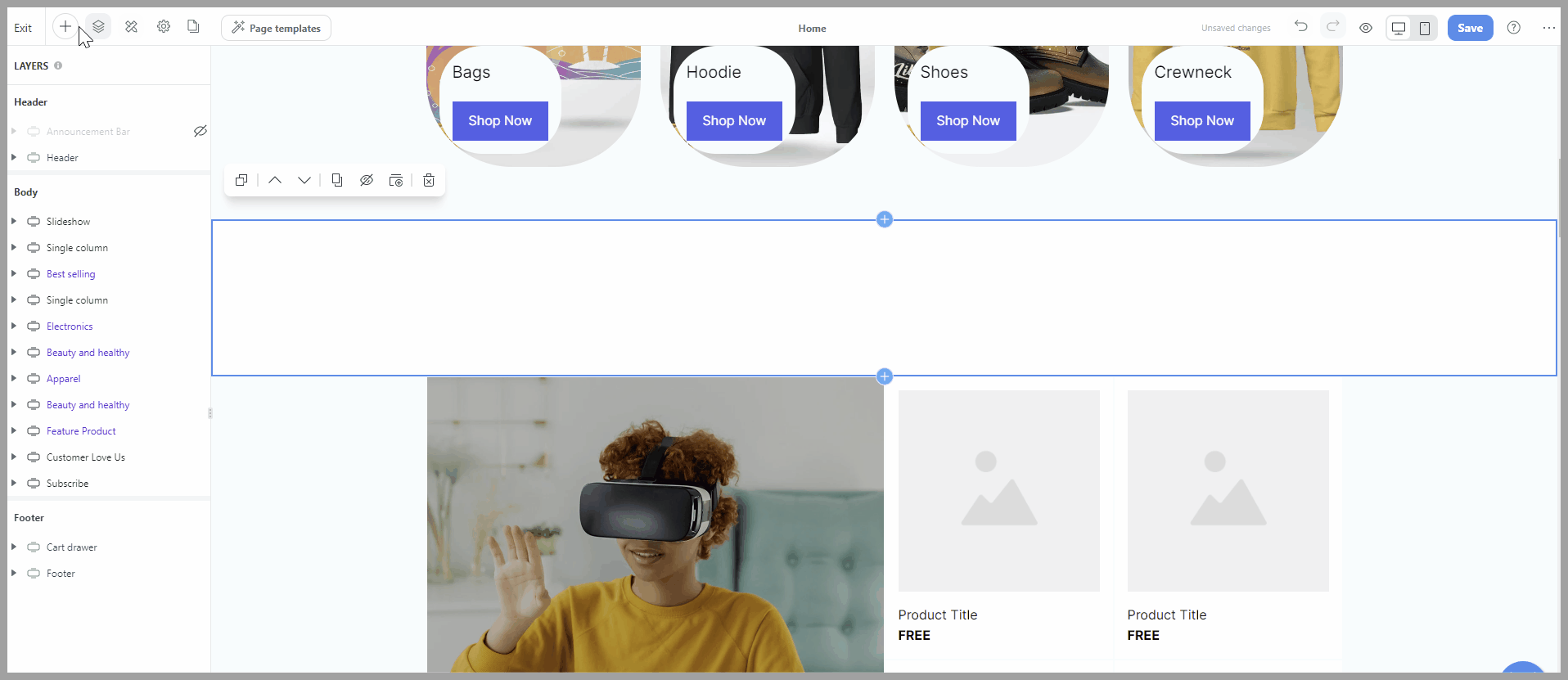The height and width of the screenshot is (680, 1568).
Task: Click Shop Now under Crewneck
Action: (1202, 121)
